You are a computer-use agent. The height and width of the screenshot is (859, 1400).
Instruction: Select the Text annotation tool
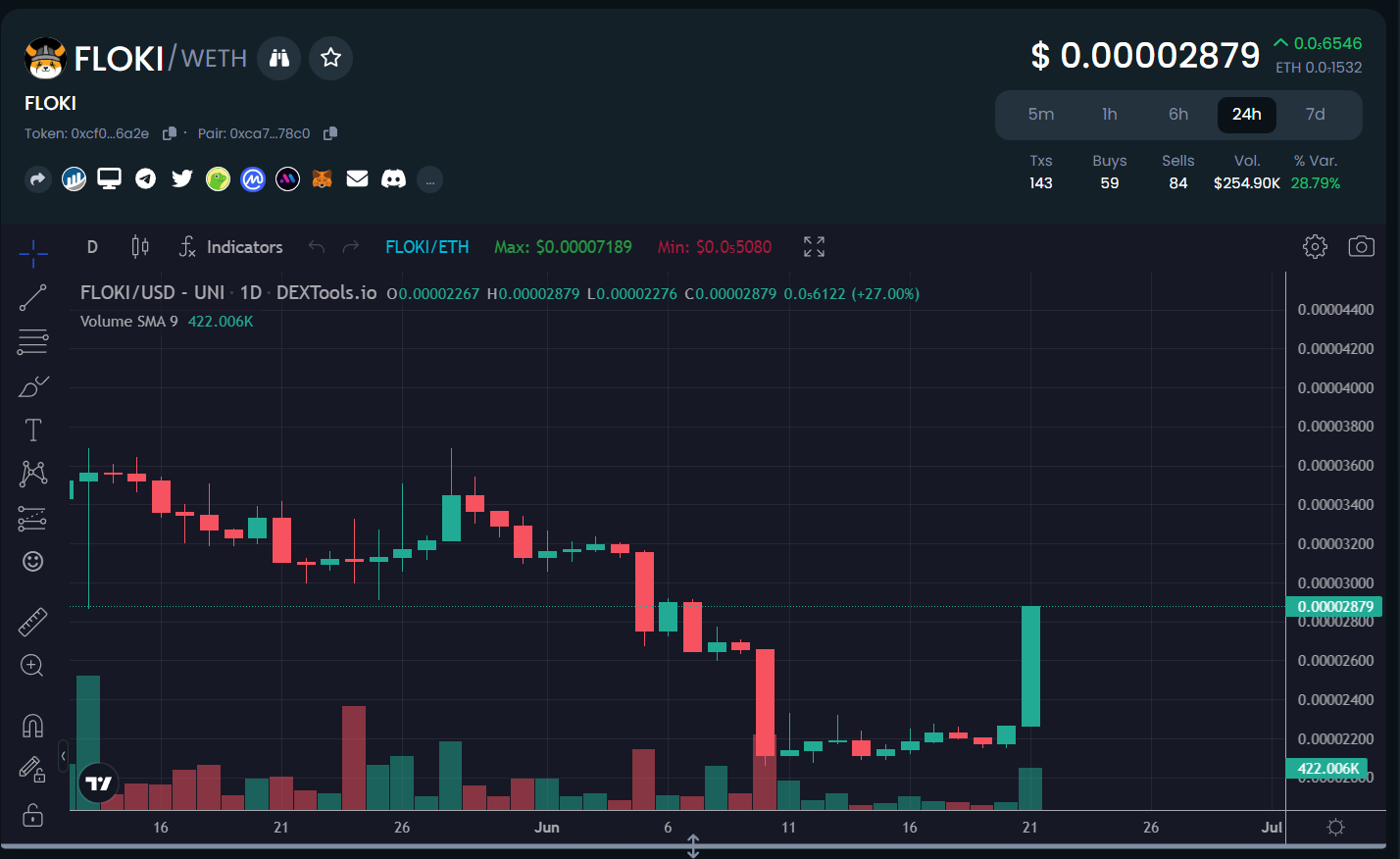pyautogui.click(x=33, y=429)
